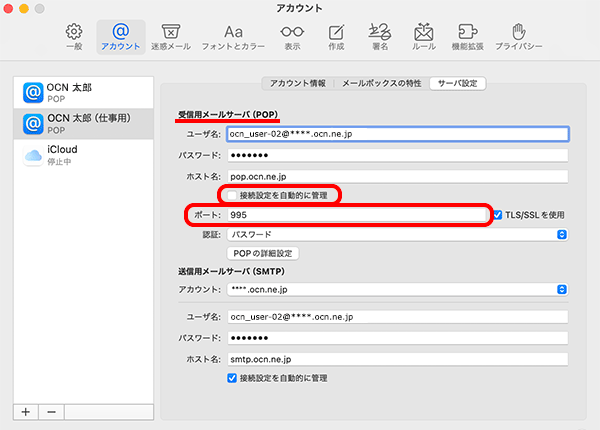Uncheck 接続設定を自動的に管理 for the SMTP server
The width and height of the screenshot is (600, 430).
(x=232, y=378)
